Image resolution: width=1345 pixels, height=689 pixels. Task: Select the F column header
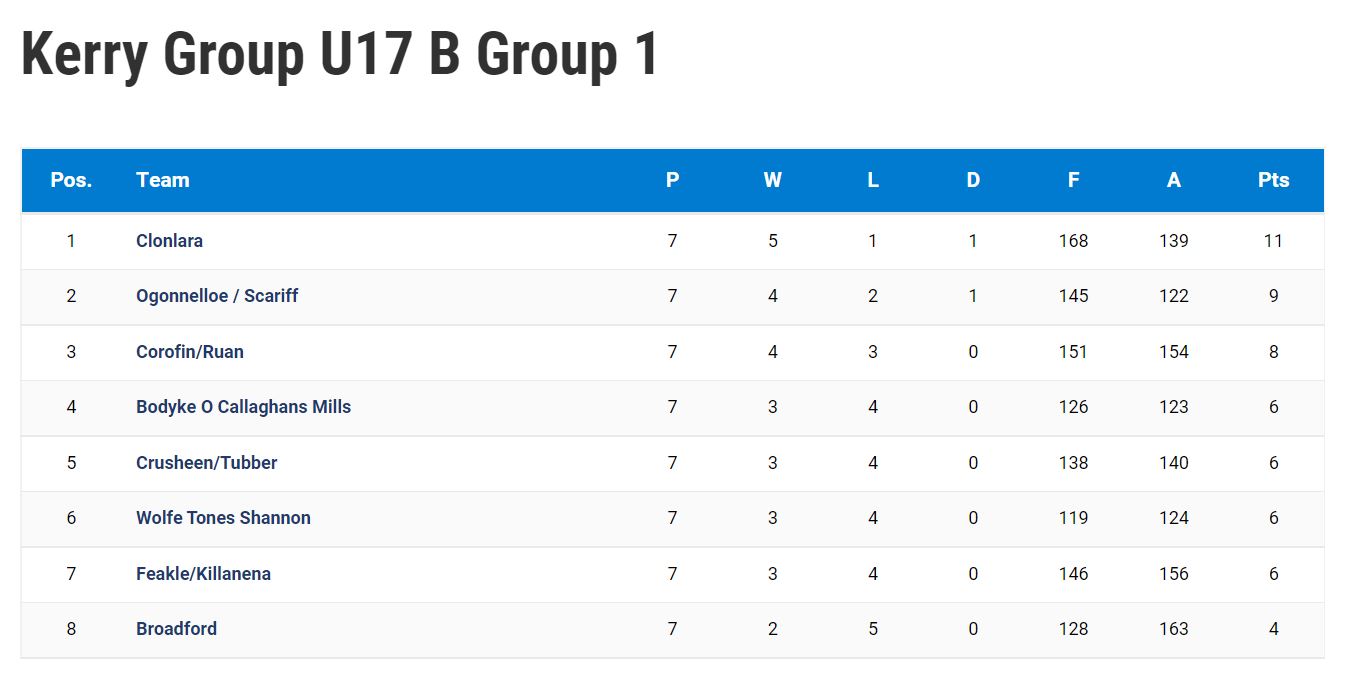(1073, 180)
